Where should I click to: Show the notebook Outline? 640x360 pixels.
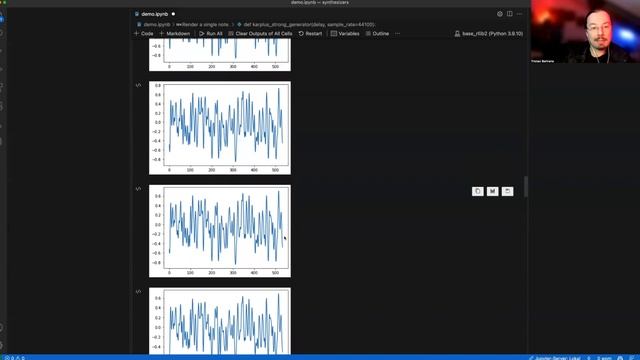coord(377,33)
